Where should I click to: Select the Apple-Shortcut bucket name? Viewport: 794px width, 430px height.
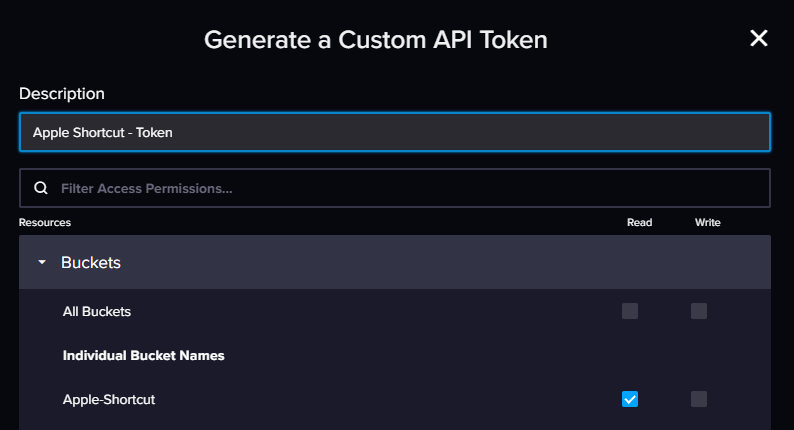point(109,400)
